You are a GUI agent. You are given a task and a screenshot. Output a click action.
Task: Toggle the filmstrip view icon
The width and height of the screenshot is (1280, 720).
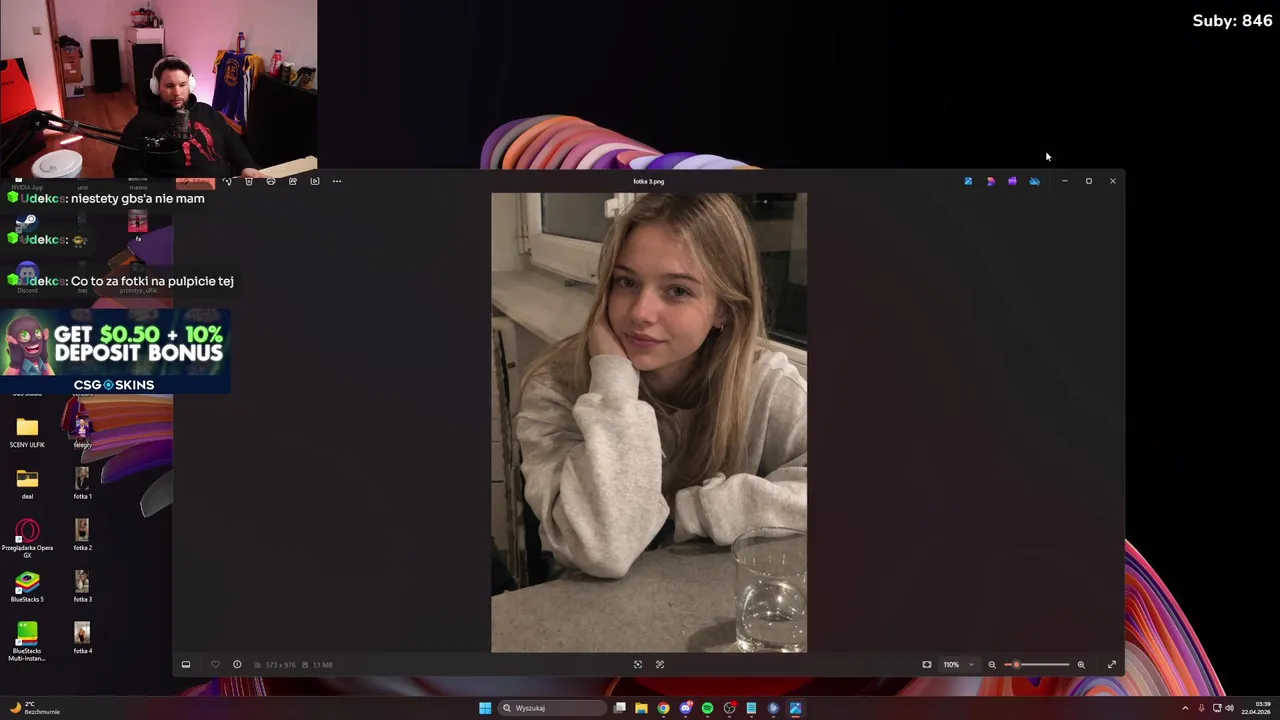(x=186, y=664)
